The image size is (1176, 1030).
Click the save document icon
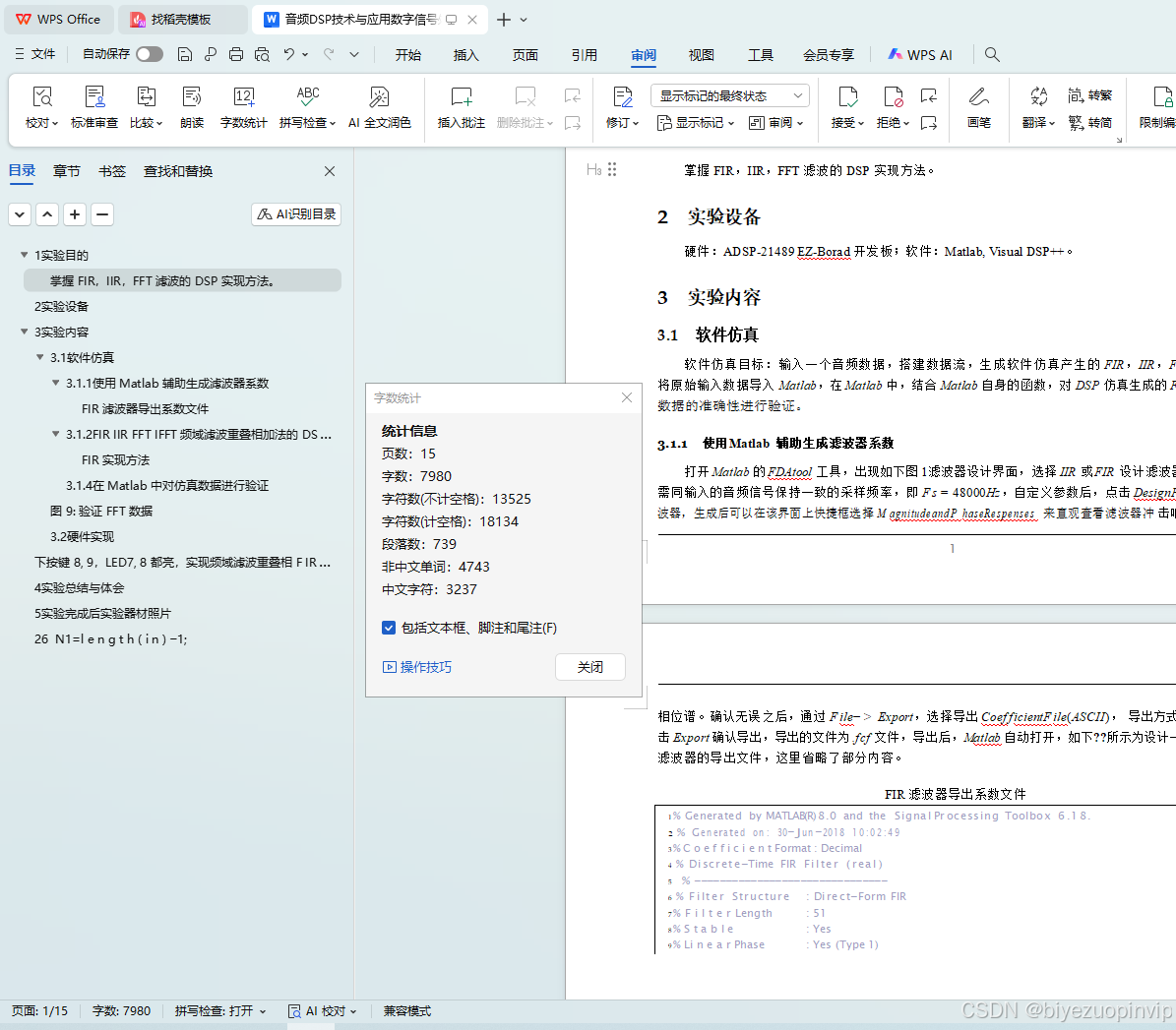pos(184,54)
